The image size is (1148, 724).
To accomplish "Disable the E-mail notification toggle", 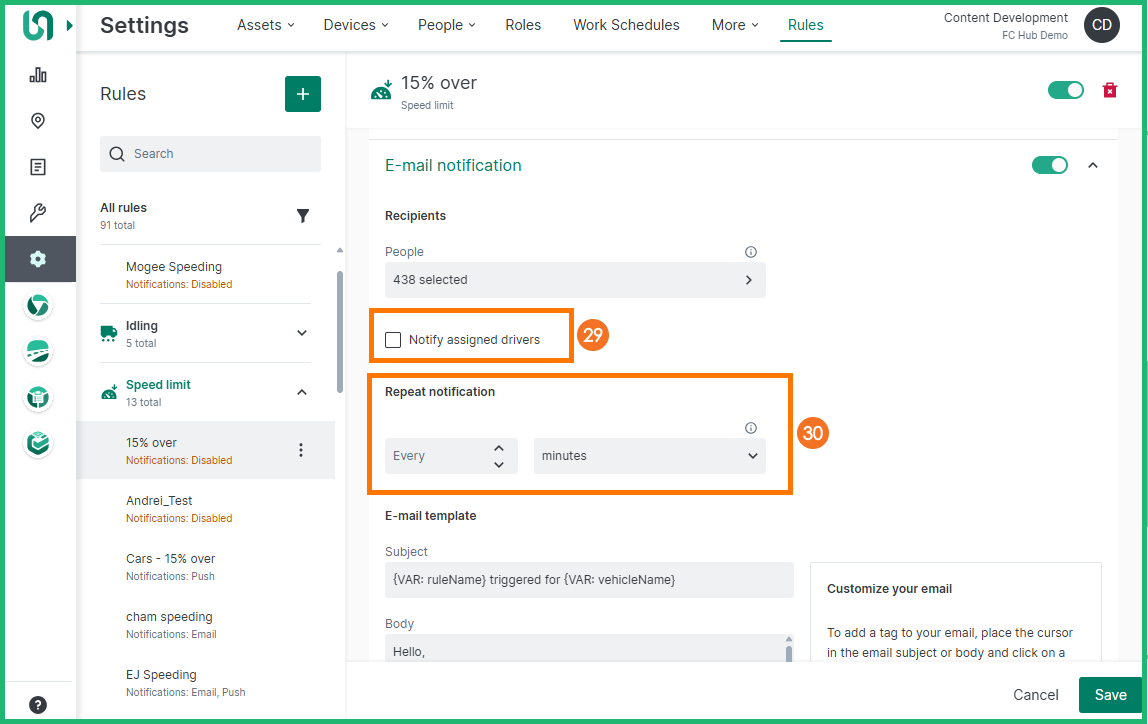I will (1049, 165).
